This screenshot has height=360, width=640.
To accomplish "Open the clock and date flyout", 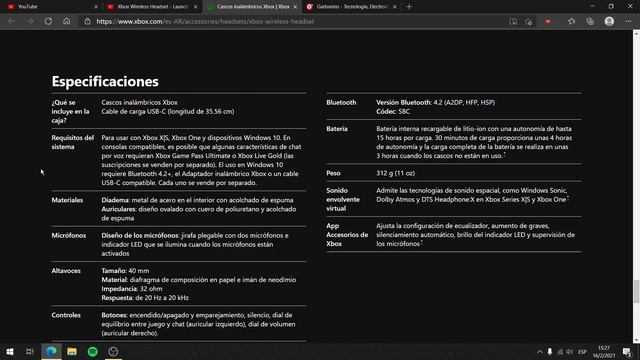I will click(604, 351).
